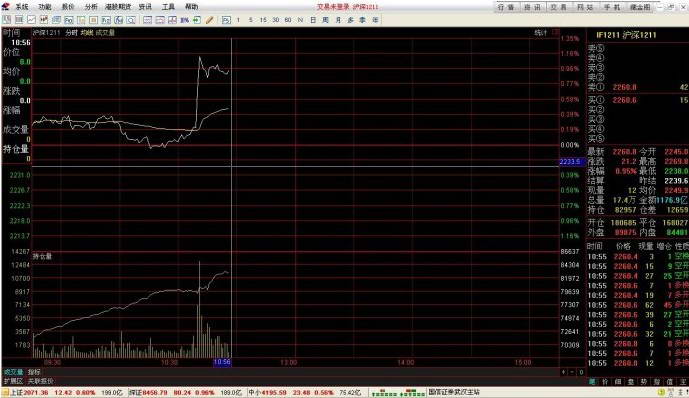Click the green arrow toolbar icon
This screenshot has height=398, width=689.
[x=196, y=20]
